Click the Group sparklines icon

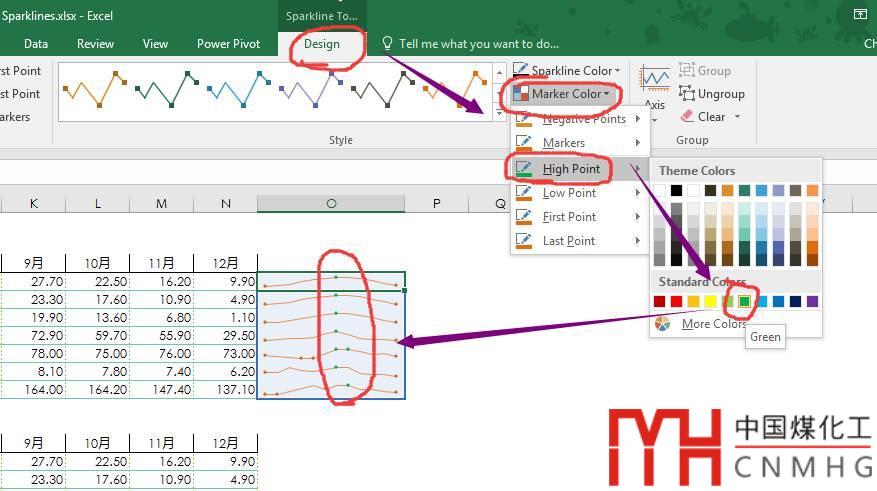pyautogui.click(x=687, y=70)
